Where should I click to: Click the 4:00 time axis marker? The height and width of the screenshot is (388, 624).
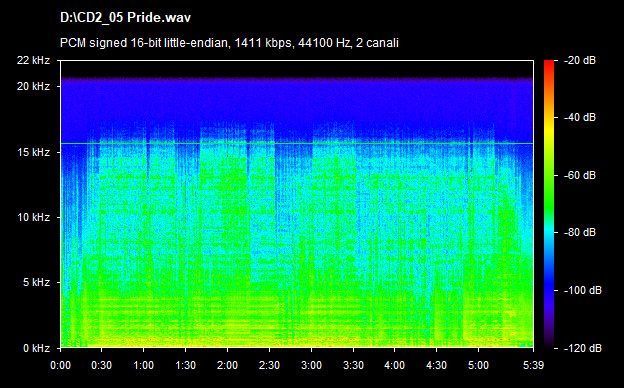394,365
